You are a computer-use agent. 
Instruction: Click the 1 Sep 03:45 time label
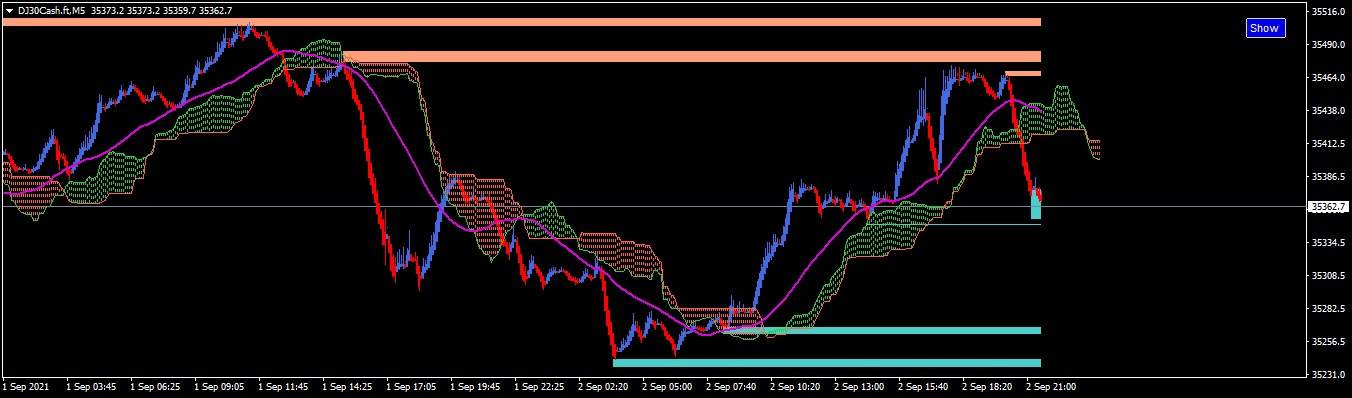92,385
